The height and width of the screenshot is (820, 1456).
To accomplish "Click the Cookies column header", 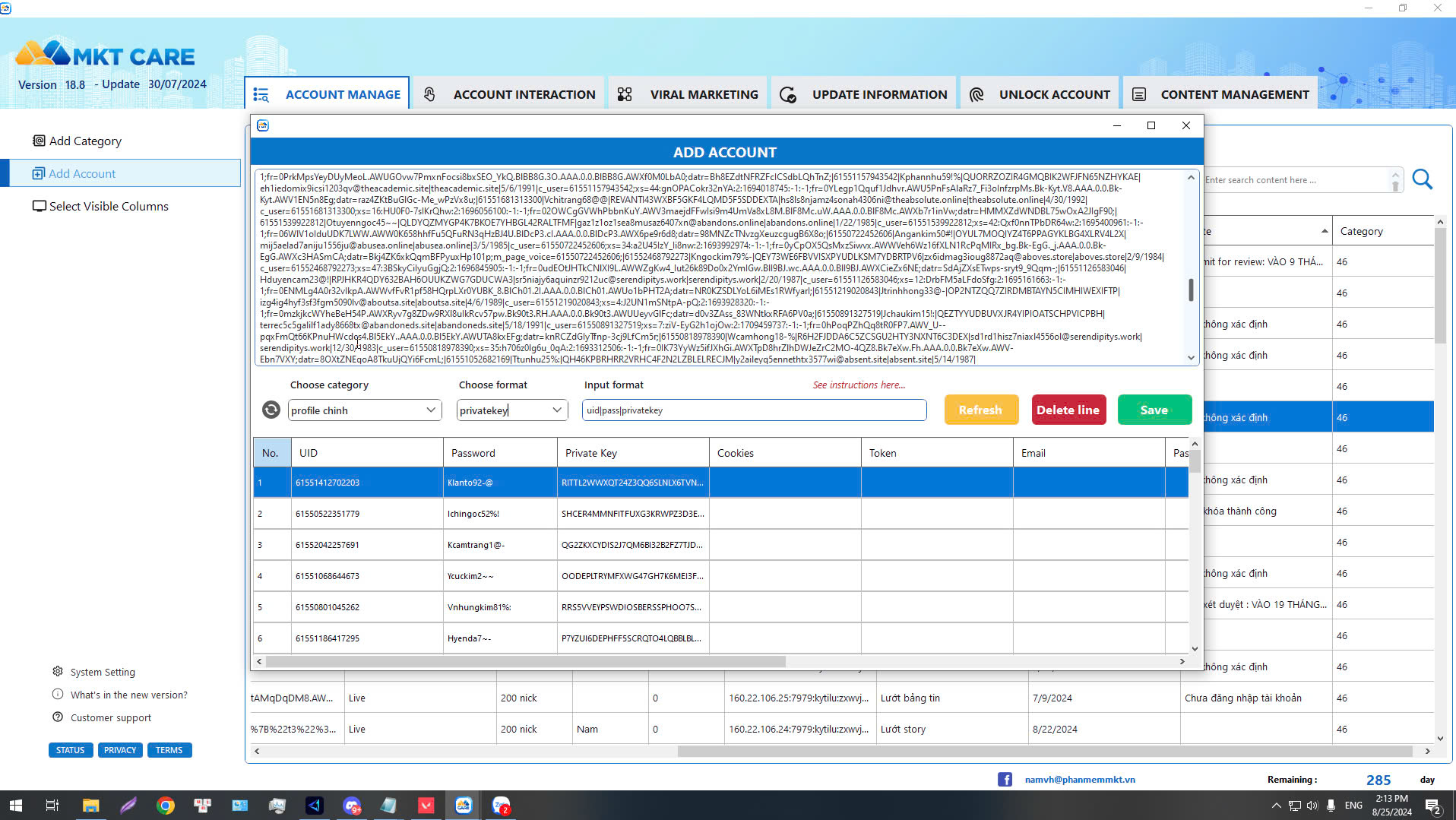I will click(785, 453).
